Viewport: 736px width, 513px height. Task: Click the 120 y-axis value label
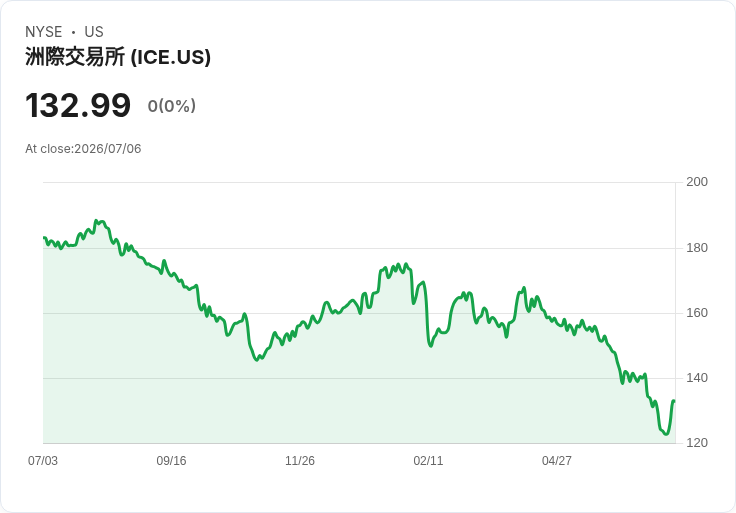(x=697, y=443)
